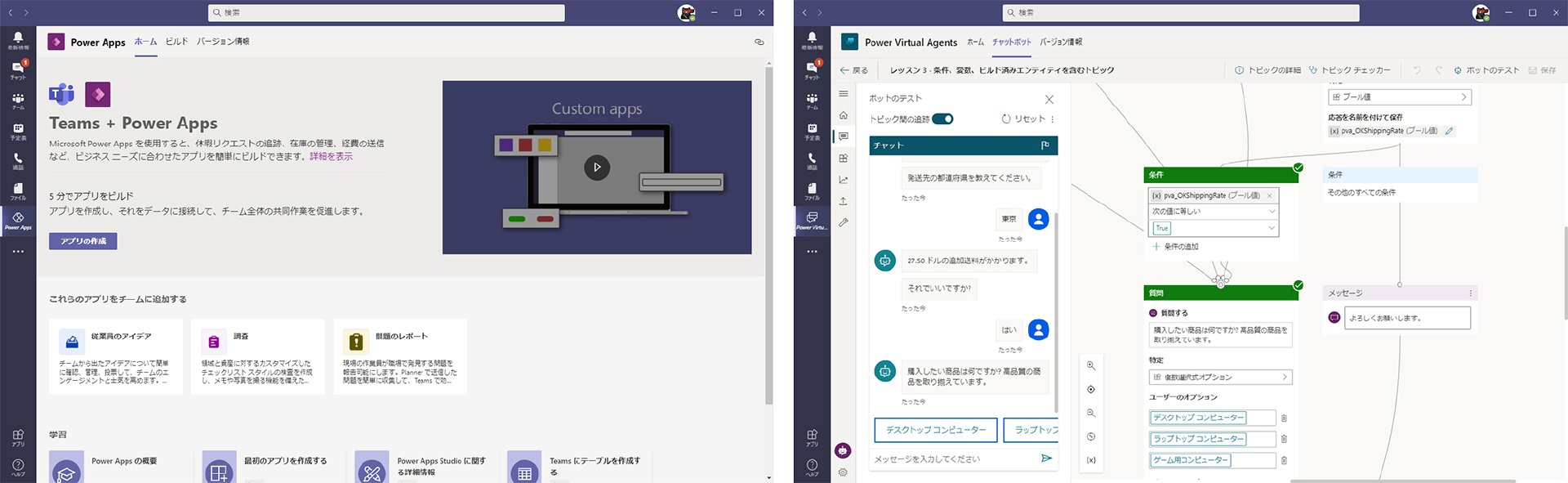
Task: Click search box in Power Apps window
Action: (x=386, y=12)
